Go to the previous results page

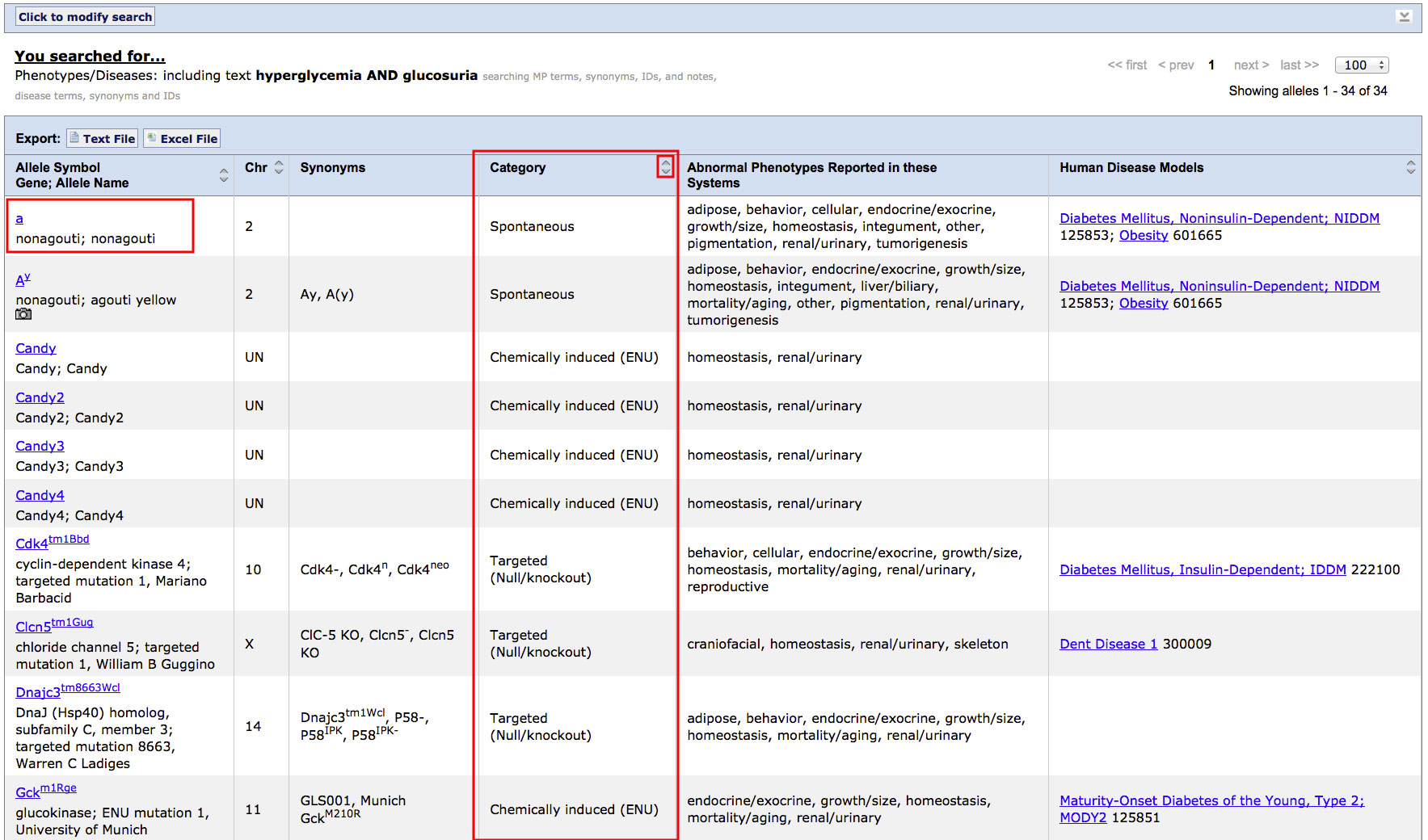(x=1175, y=65)
